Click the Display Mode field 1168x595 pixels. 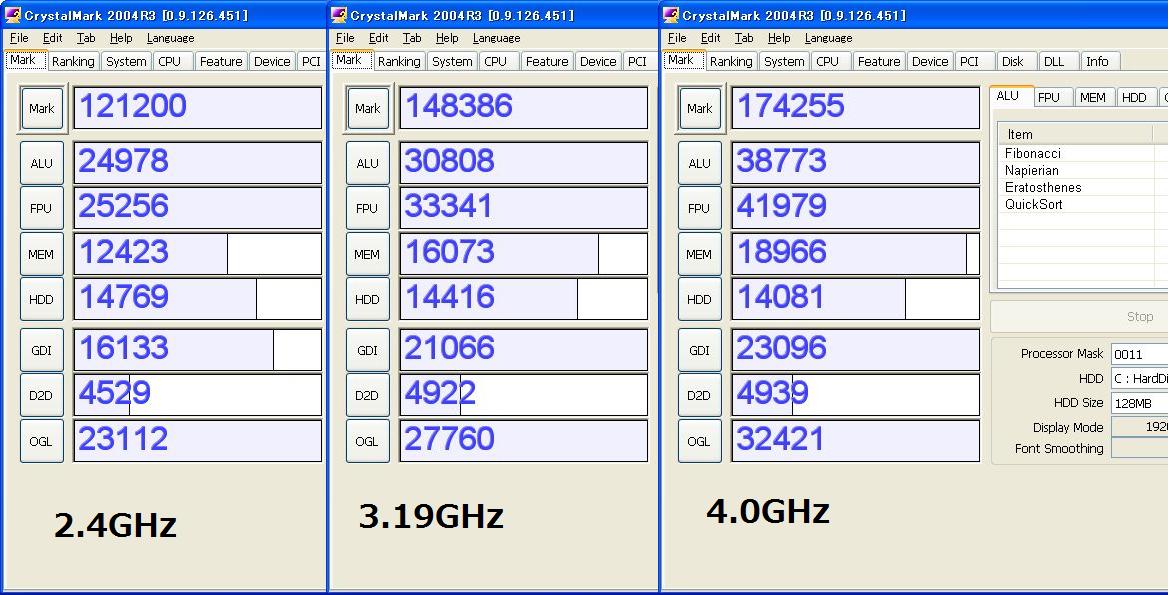pos(1139,427)
